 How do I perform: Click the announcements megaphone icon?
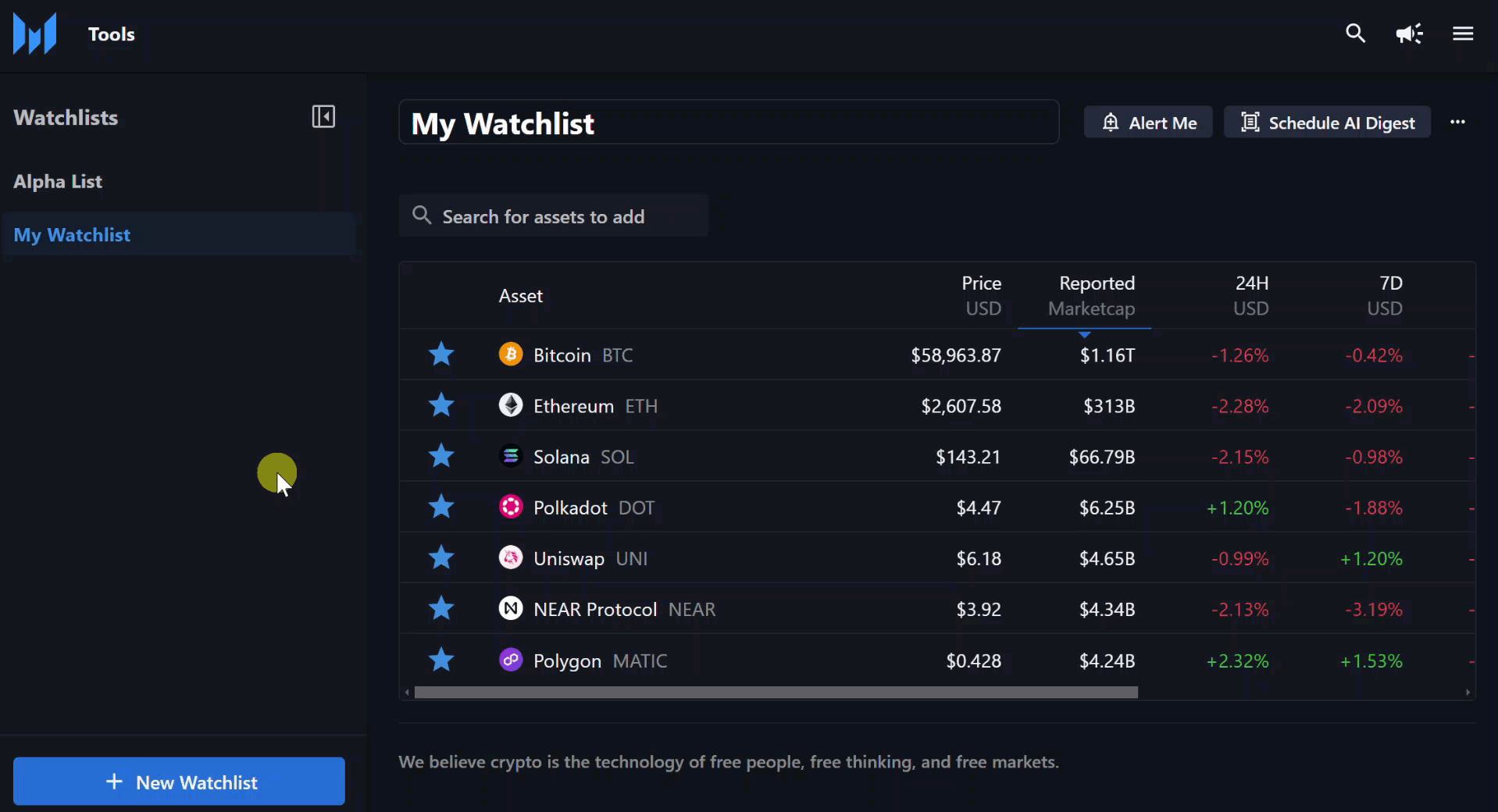pyautogui.click(x=1408, y=34)
